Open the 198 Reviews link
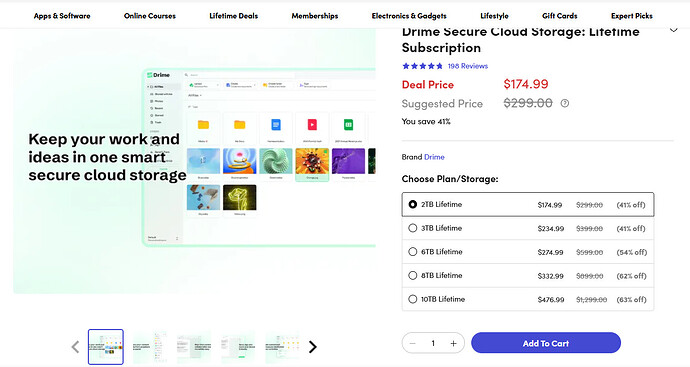Screen dimensions: 690x367 [x=468, y=66]
